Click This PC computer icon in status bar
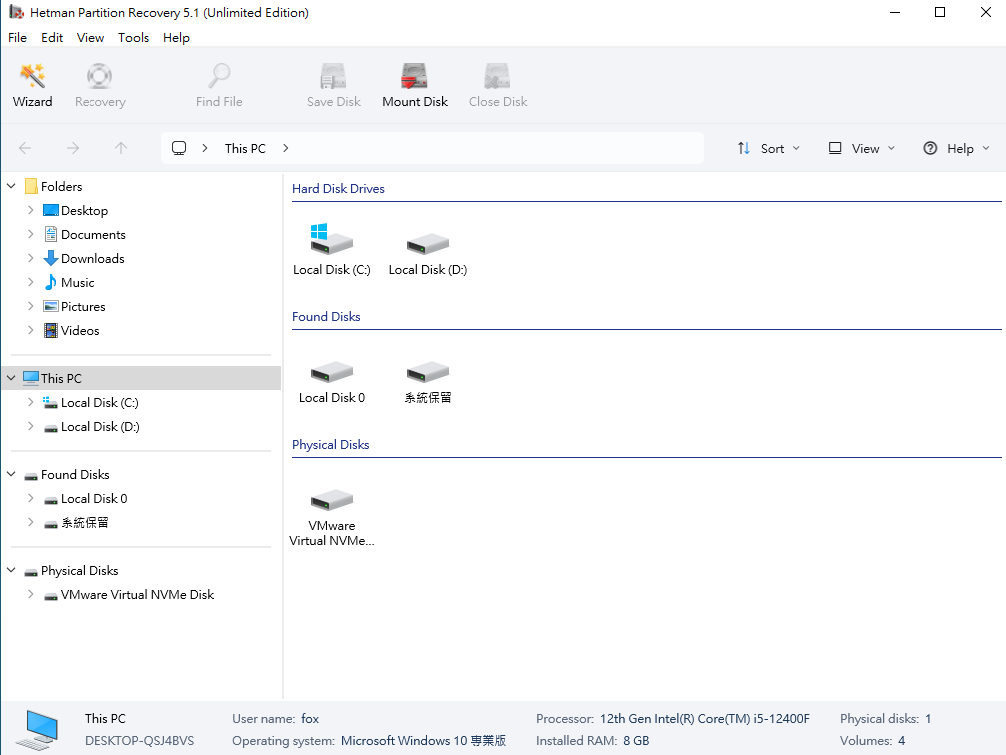 click(x=38, y=729)
